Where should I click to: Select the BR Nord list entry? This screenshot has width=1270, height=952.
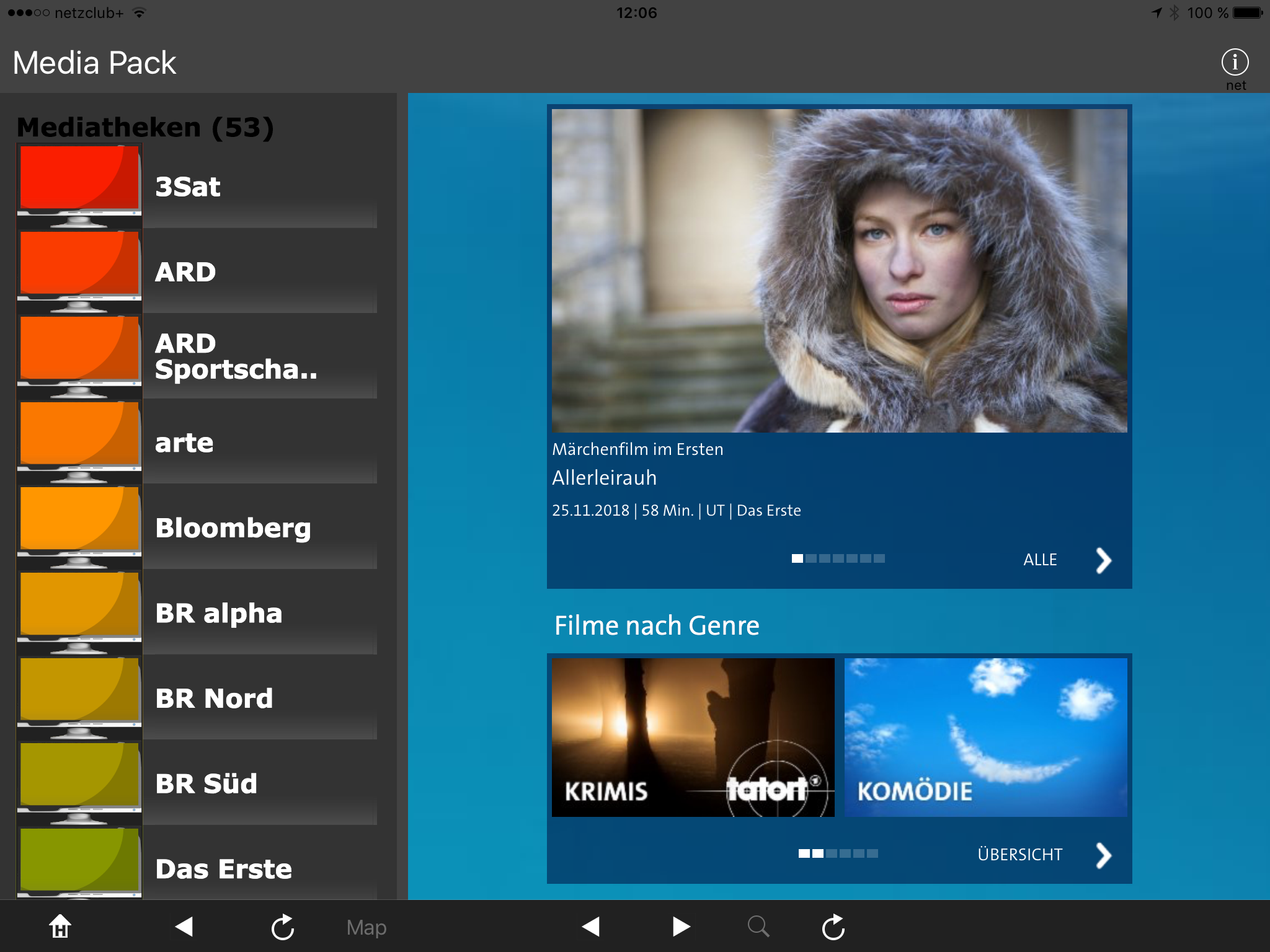pyautogui.click(x=197, y=697)
